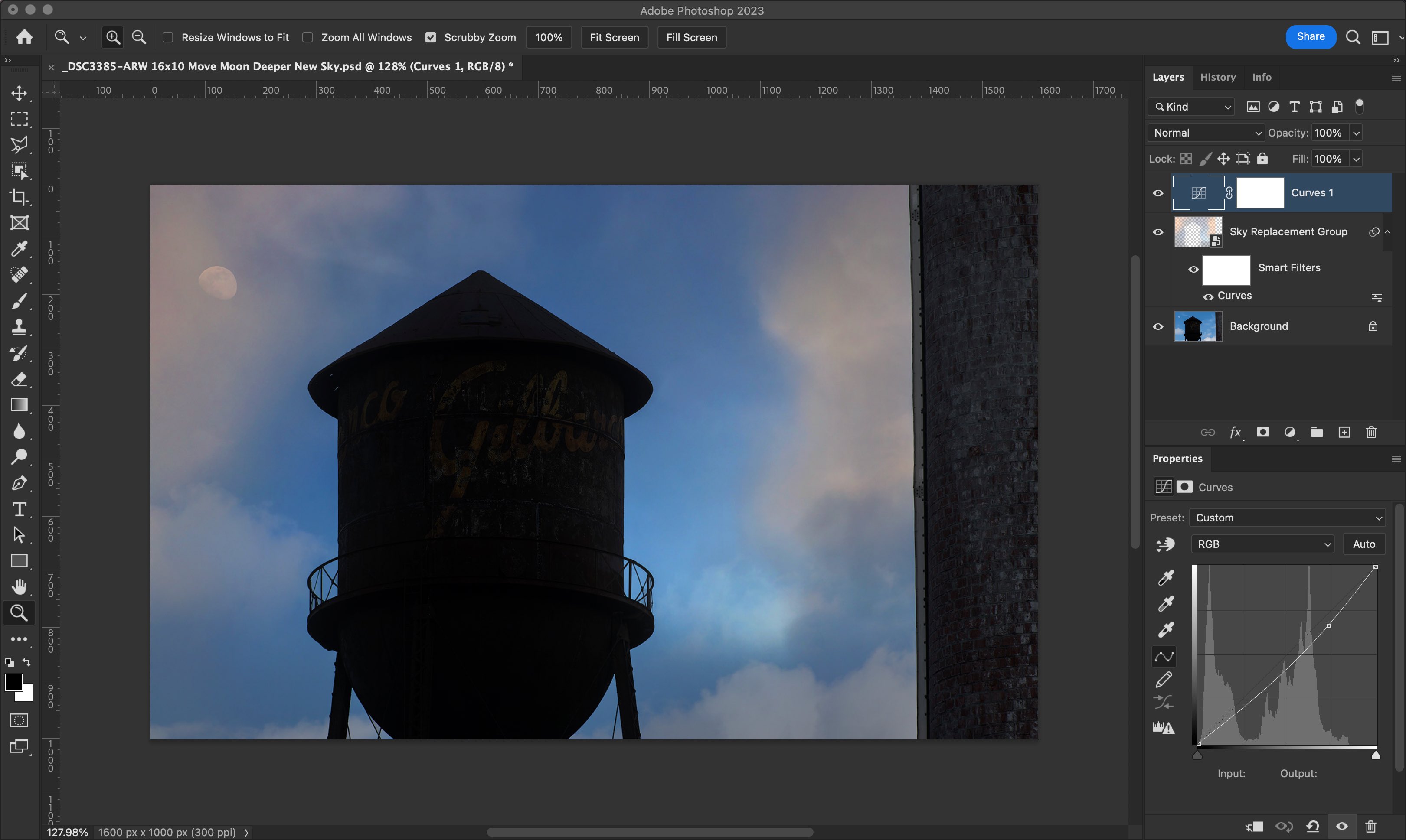This screenshot has height=840, width=1406.
Task: Click the add layer mask icon
Action: [x=1263, y=433]
